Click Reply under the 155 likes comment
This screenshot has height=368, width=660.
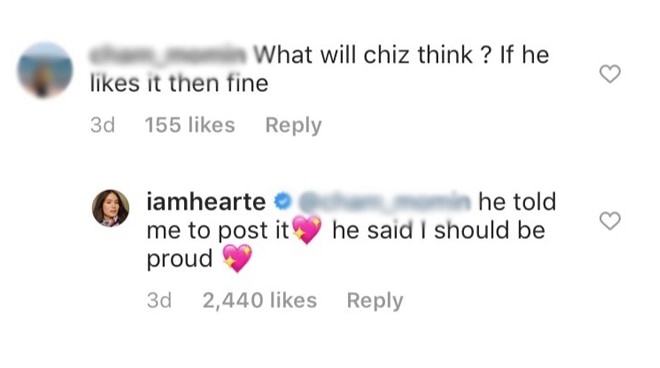coord(293,125)
